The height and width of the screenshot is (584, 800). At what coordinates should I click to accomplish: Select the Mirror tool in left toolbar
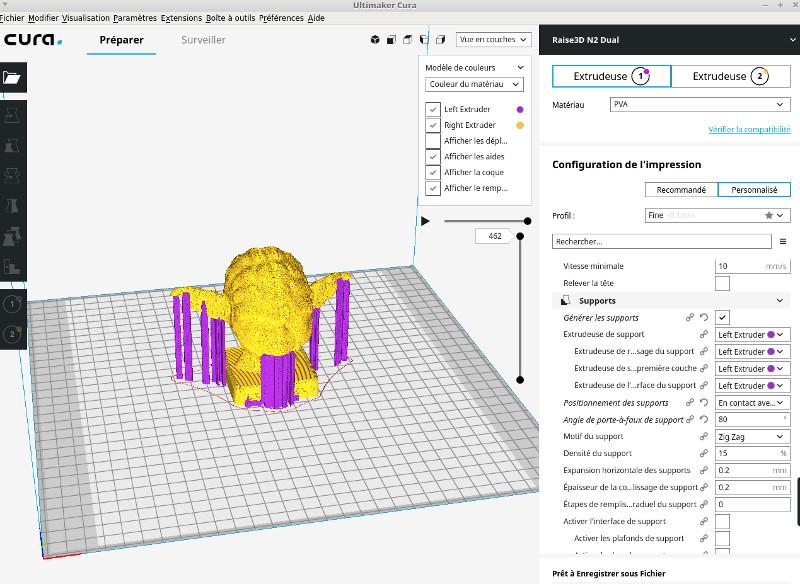click(12, 206)
